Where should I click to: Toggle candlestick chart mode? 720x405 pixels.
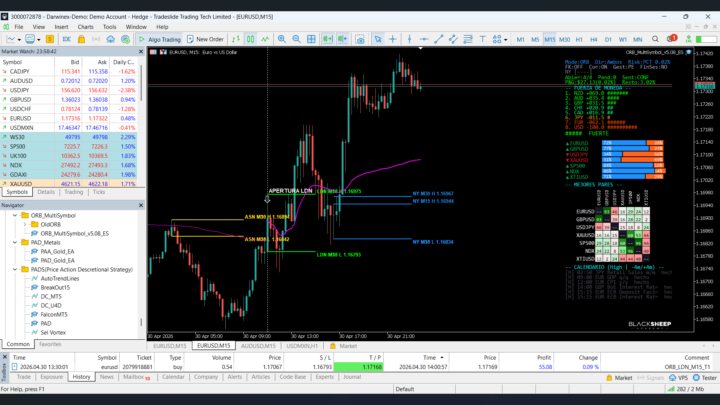click(x=250, y=39)
